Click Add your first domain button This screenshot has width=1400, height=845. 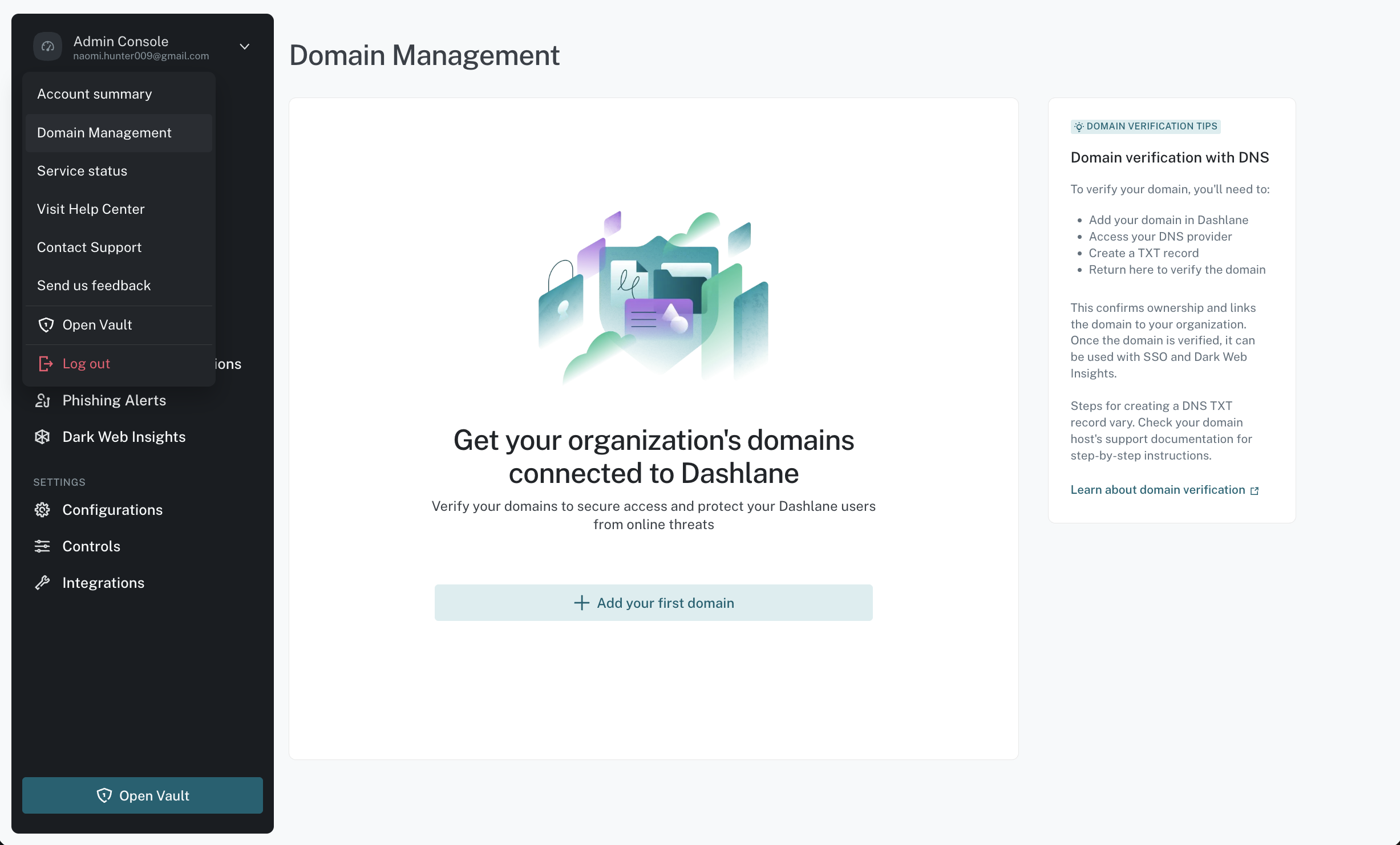654,603
